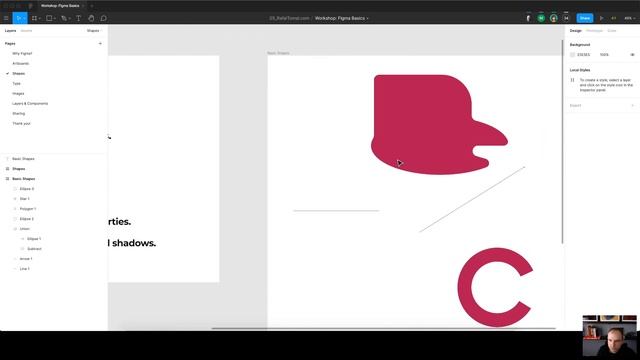Click the additional collaborators count avatar

[x=566, y=18]
